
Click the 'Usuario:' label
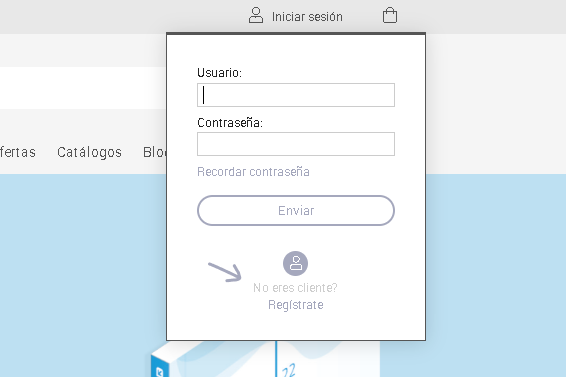(x=219, y=73)
